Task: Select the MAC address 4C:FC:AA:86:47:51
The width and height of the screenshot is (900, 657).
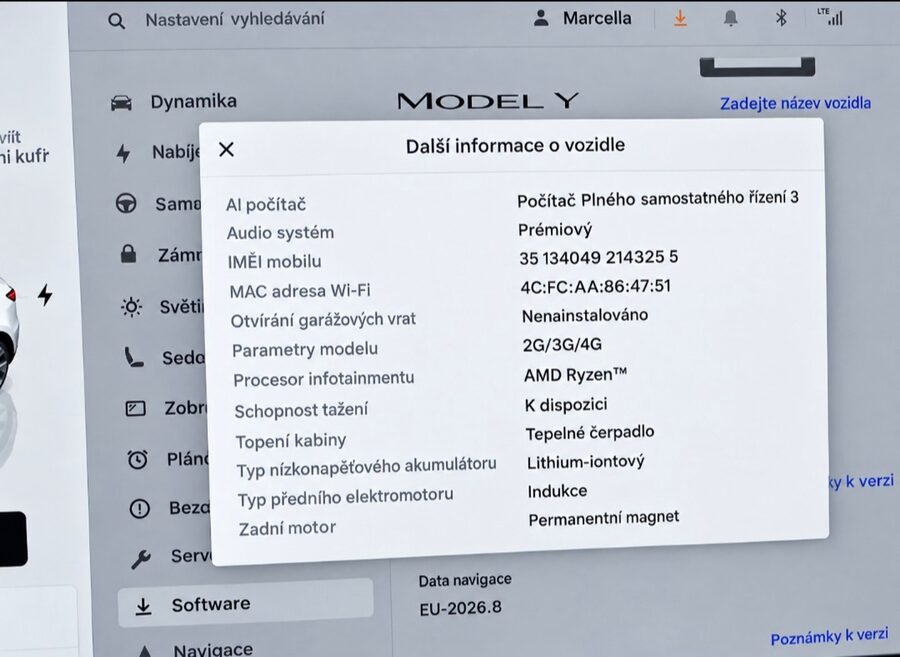Action: pos(595,286)
